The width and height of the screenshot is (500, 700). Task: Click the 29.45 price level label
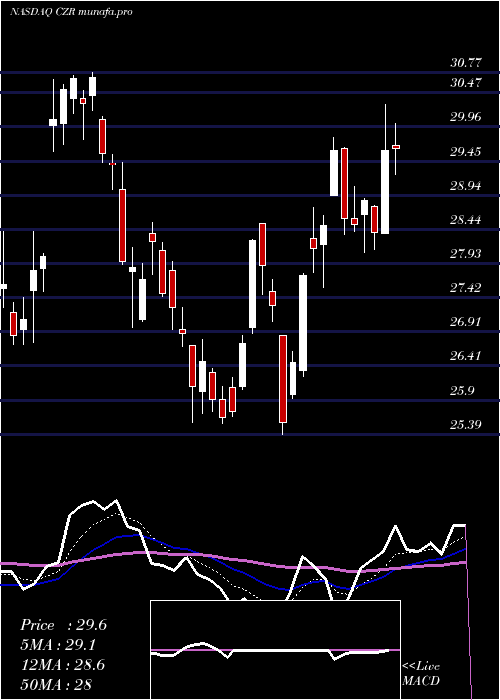tap(466, 152)
